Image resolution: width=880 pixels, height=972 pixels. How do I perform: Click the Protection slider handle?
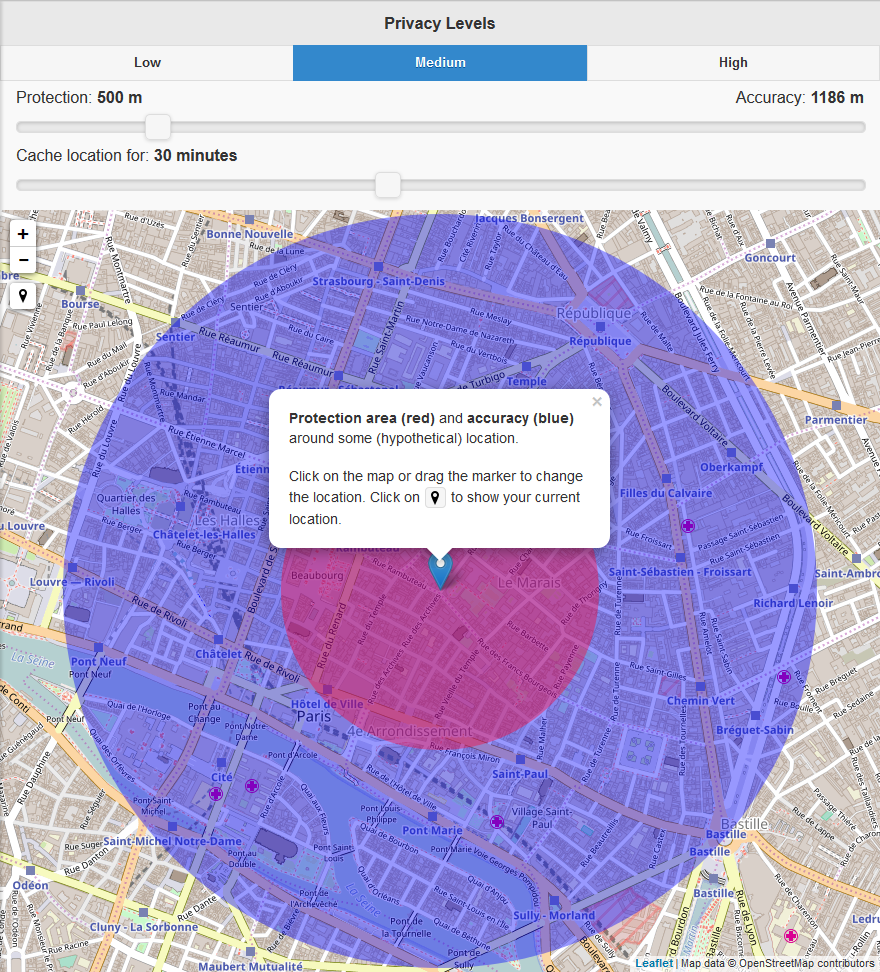pyautogui.click(x=158, y=127)
